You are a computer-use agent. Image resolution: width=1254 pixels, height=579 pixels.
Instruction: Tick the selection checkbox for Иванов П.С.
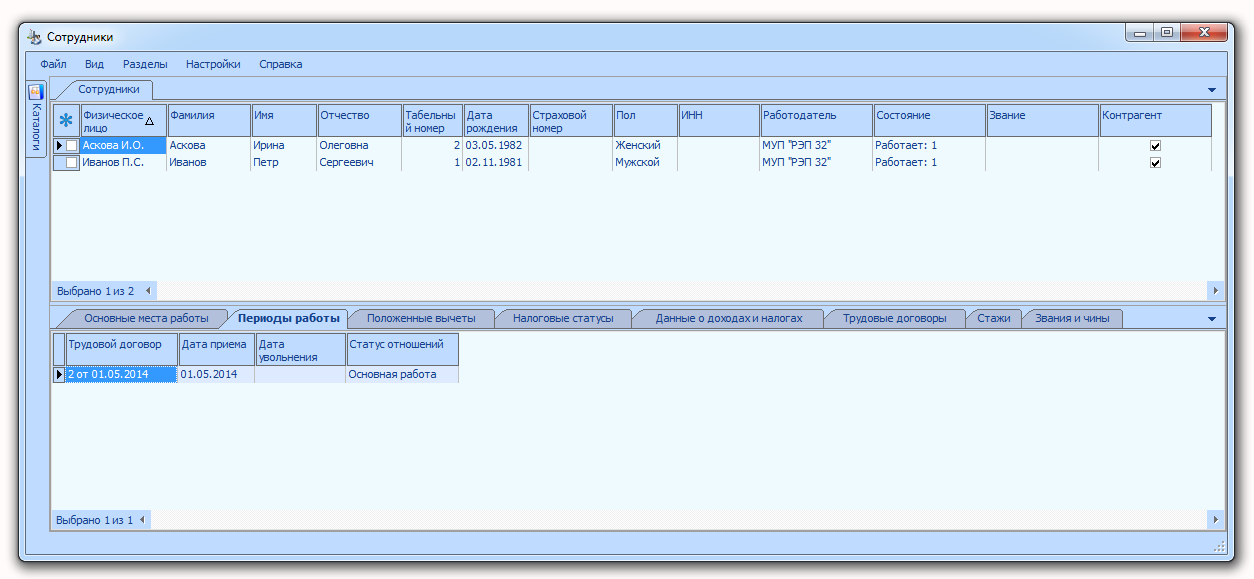[x=72, y=163]
